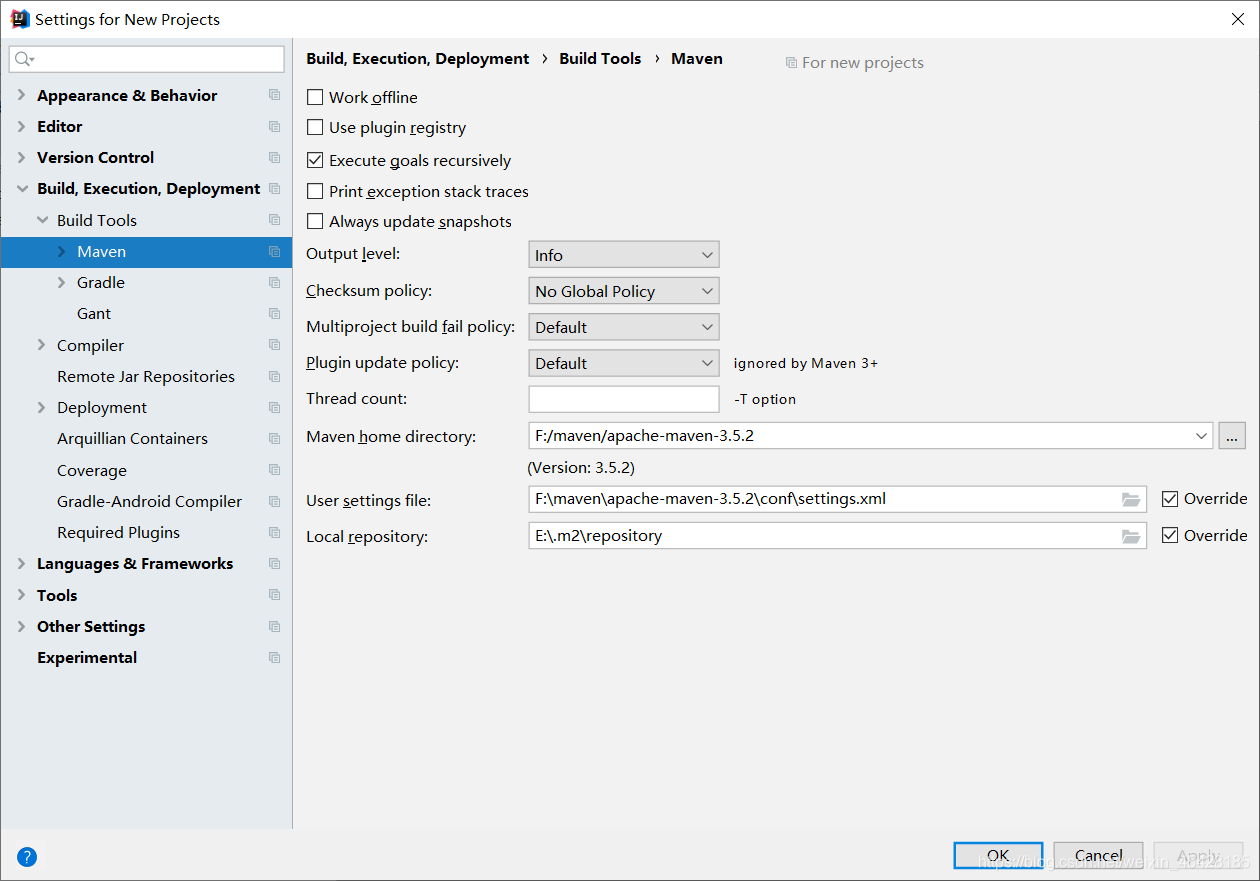1260x881 pixels.
Task: Select Gant settings page
Action: coord(94,314)
